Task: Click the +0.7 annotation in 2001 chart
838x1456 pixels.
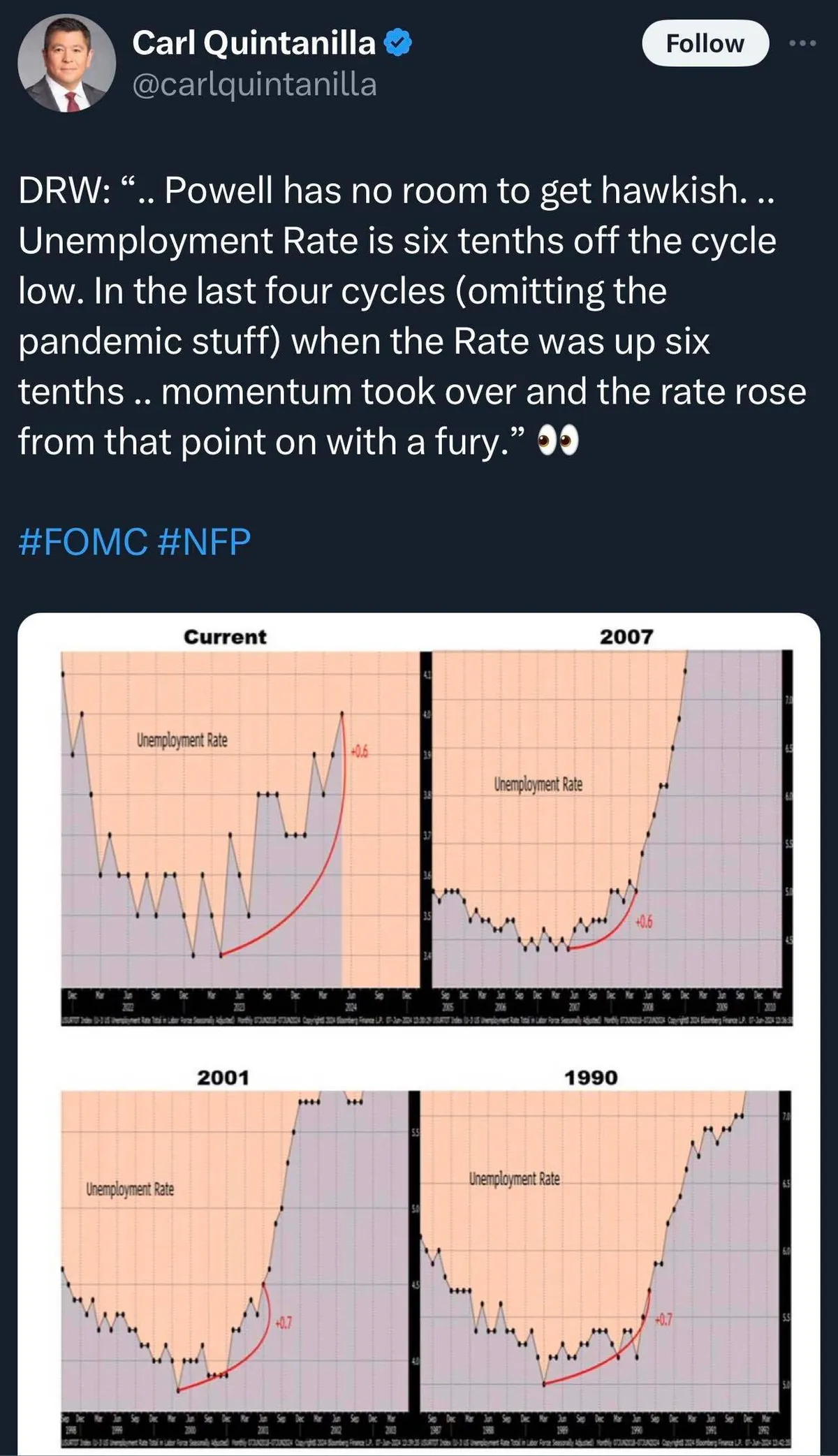Action: click(x=284, y=1323)
